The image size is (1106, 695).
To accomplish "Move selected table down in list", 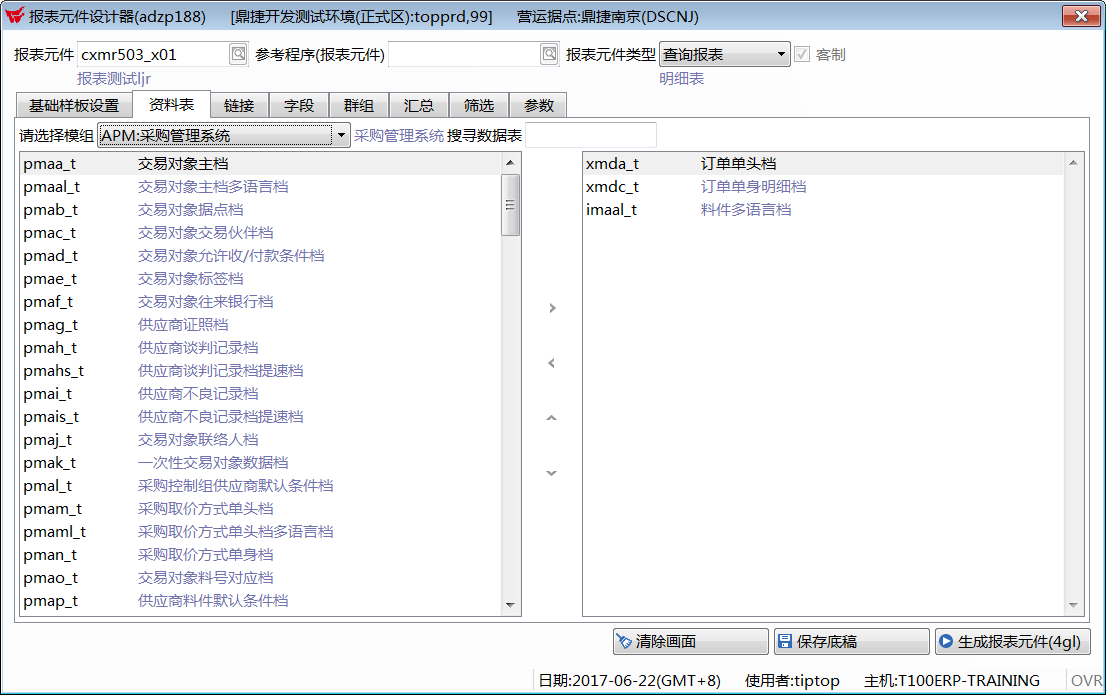I will coord(552,473).
